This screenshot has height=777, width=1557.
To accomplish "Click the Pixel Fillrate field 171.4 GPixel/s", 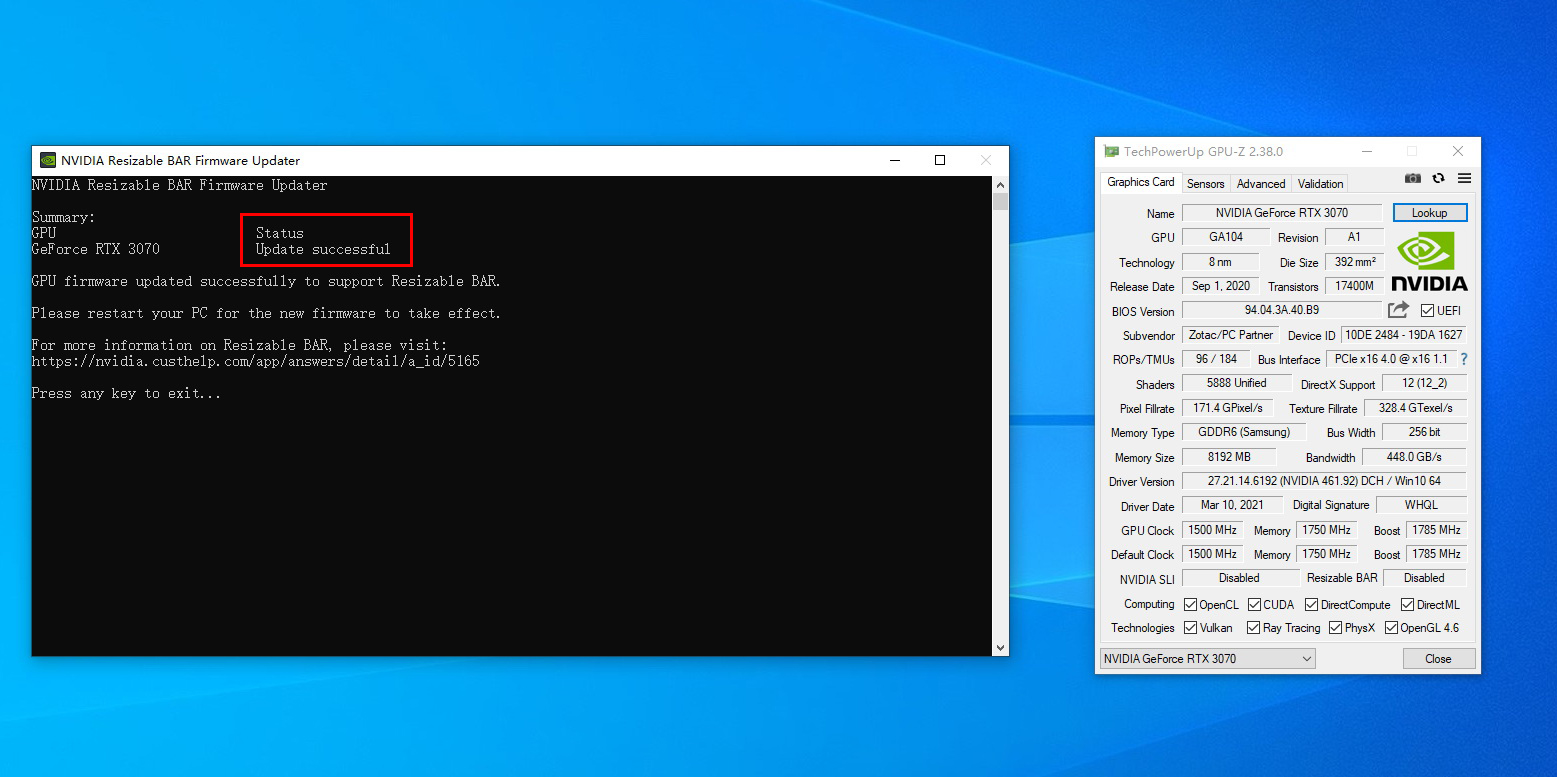I will point(1228,408).
